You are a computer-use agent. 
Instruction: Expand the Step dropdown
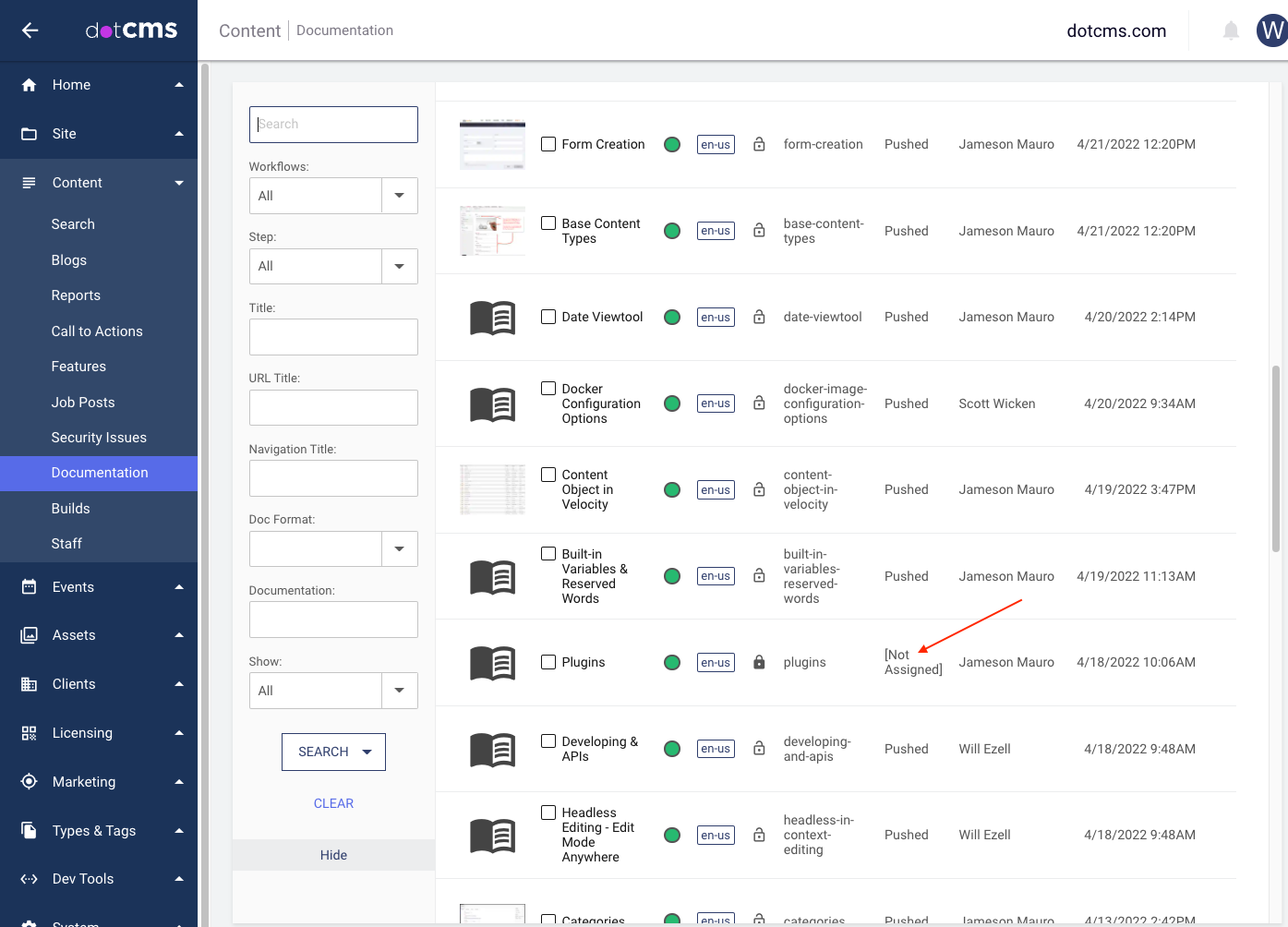click(x=399, y=266)
